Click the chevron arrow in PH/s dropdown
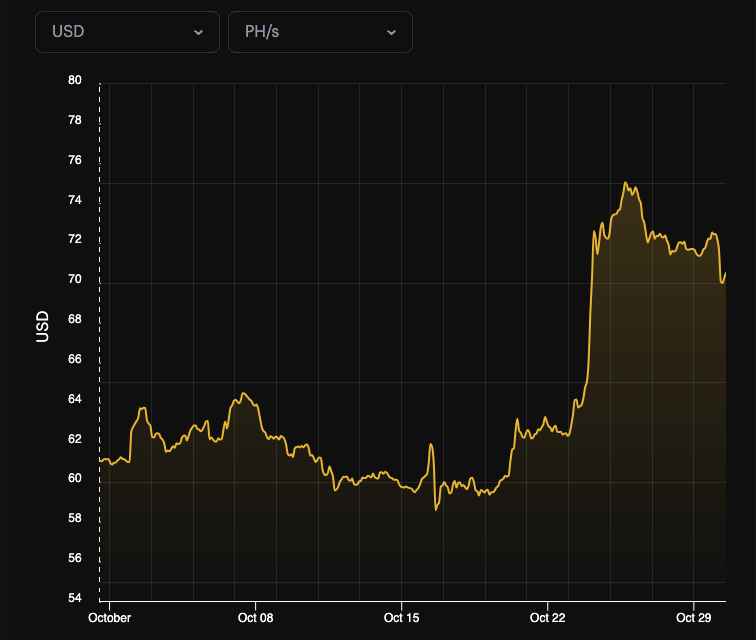This screenshot has width=756, height=640. (392, 33)
